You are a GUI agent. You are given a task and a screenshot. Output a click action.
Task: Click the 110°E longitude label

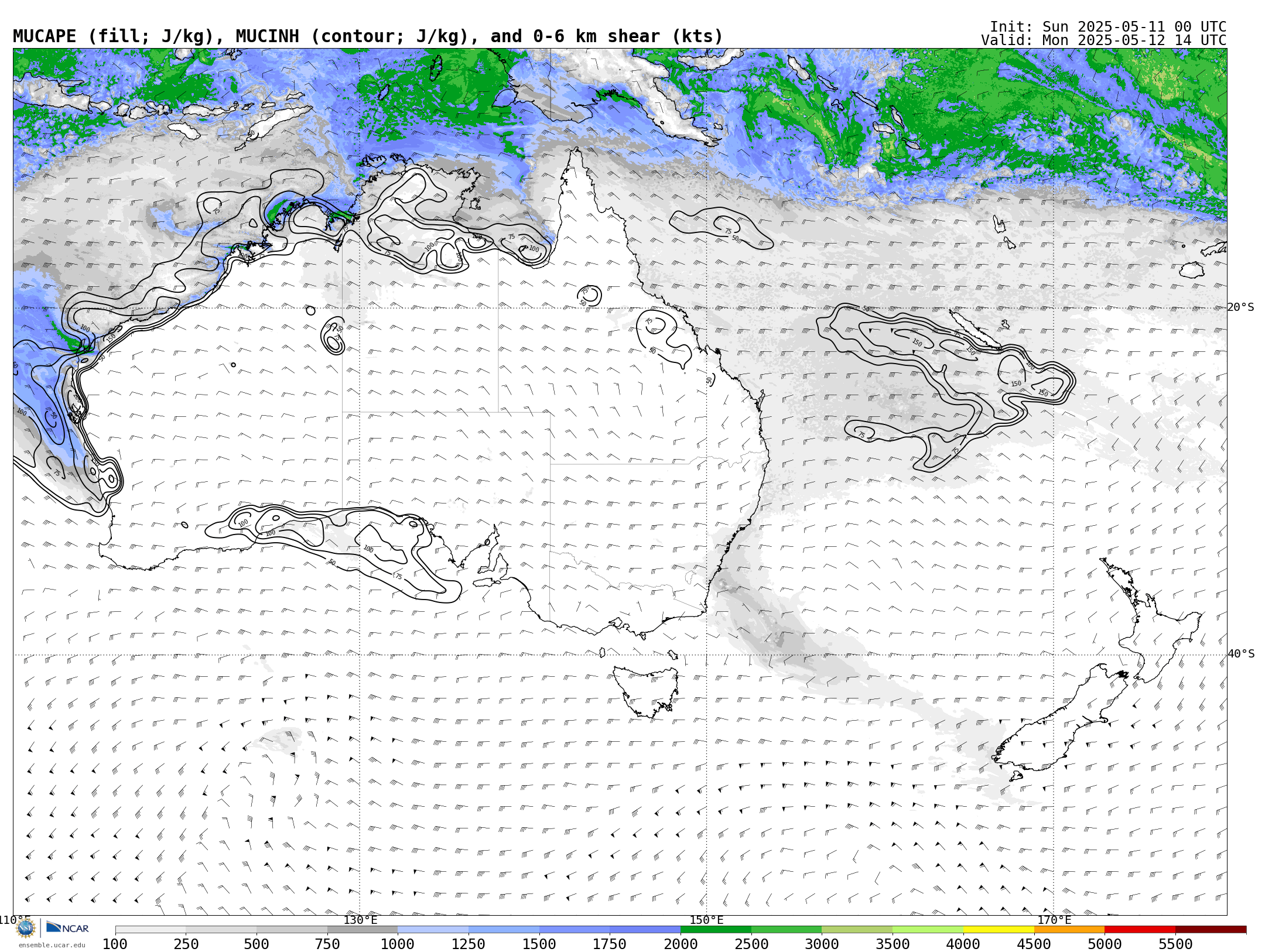pyautogui.click(x=15, y=920)
